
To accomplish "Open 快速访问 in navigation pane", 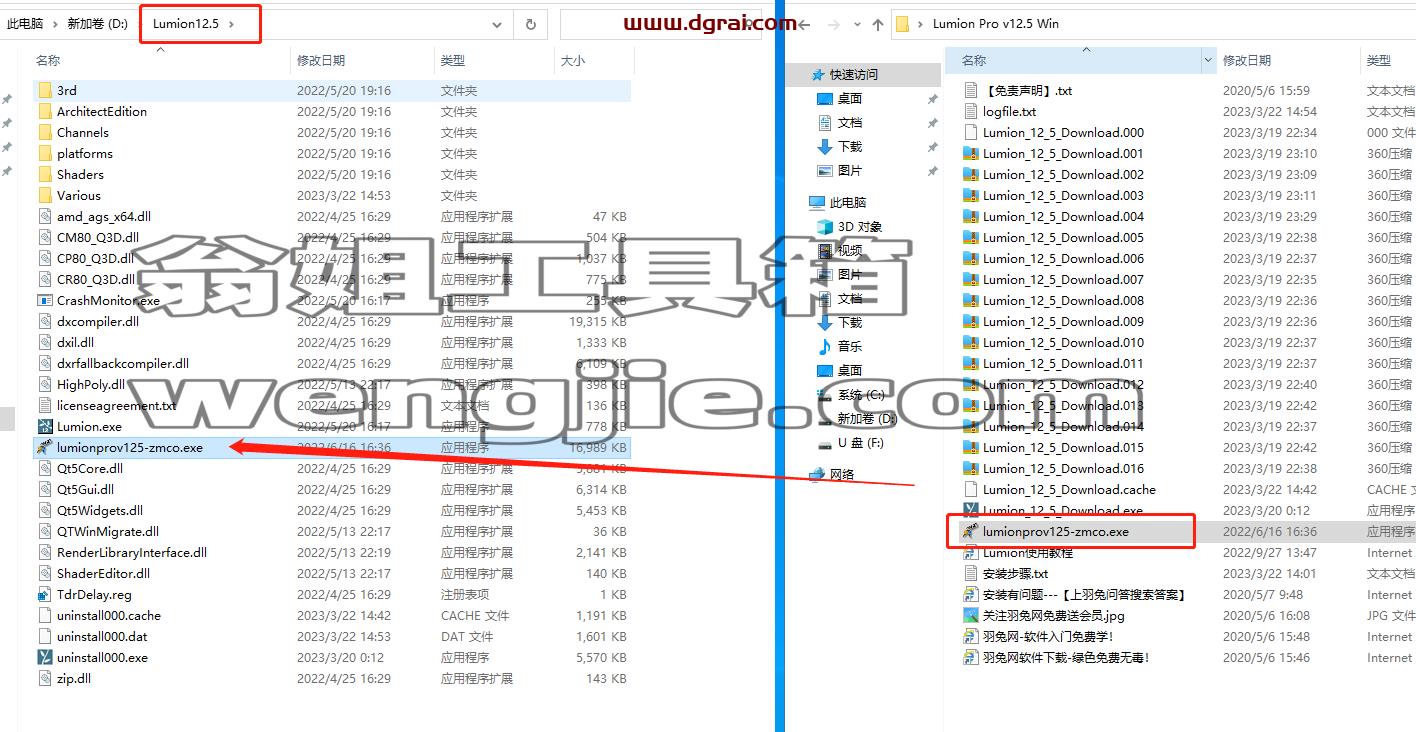I will [853, 74].
